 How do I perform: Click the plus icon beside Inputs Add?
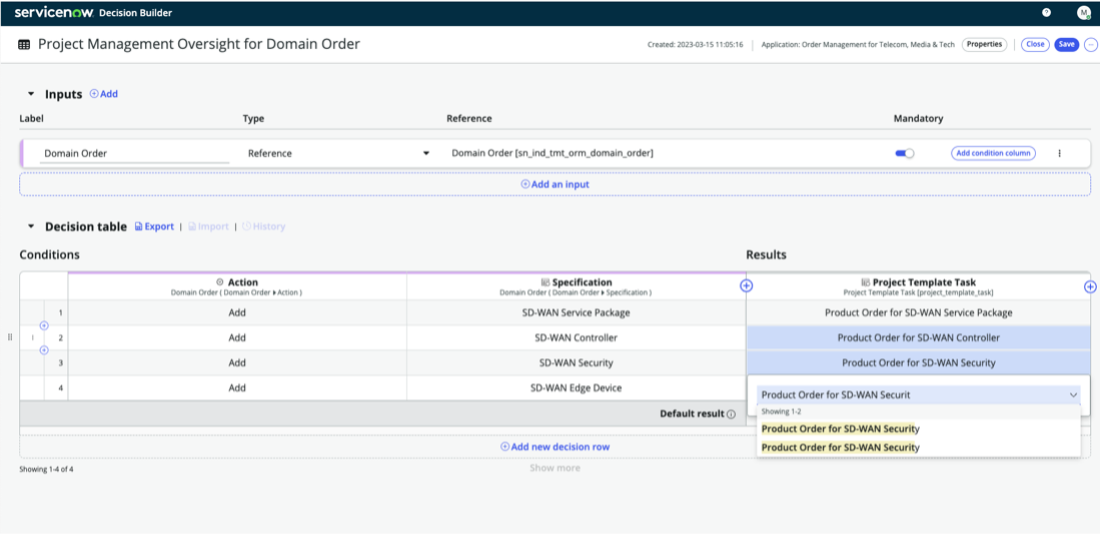coord(94,93)
